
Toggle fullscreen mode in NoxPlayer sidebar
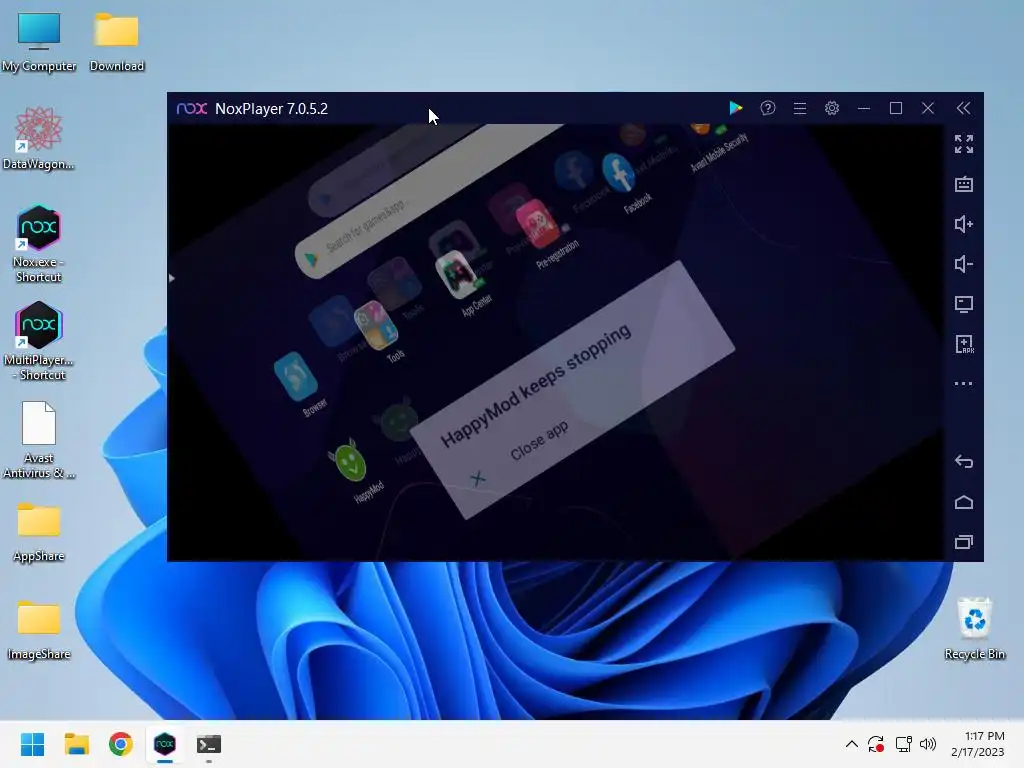tap(964, 144)
